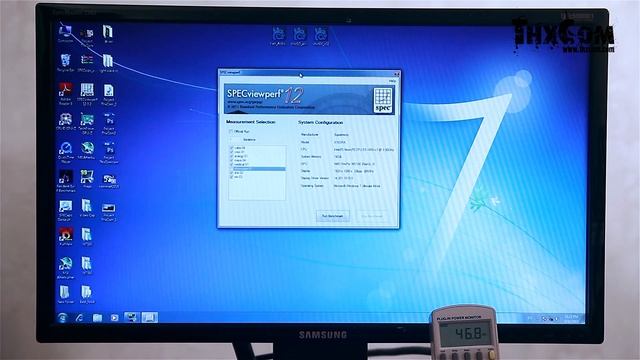The width and height of the screenshot is (640, 360).
Task: Click the Iterations input field
Action: point(235,140)
